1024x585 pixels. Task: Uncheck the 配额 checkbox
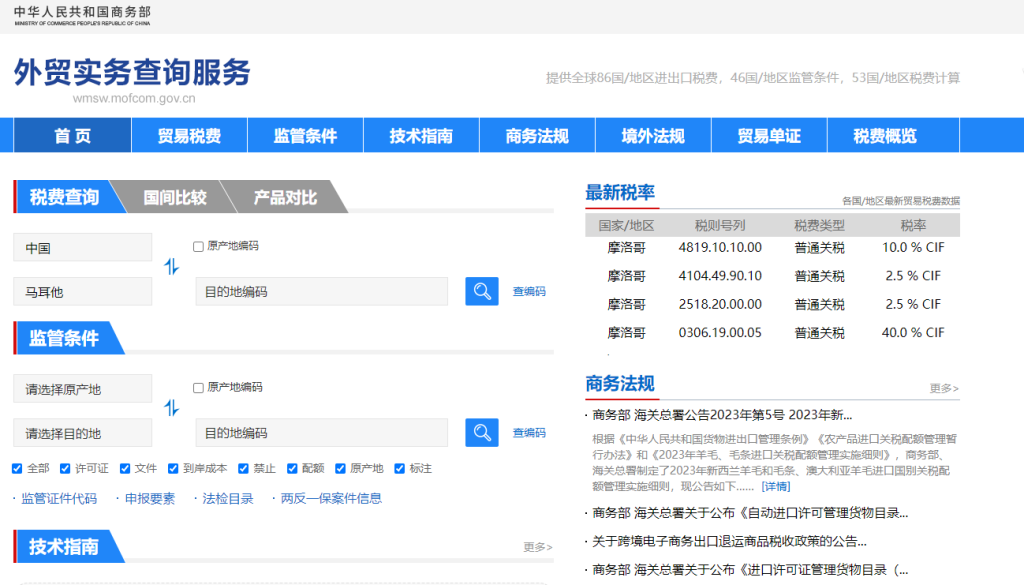(292, 468)
